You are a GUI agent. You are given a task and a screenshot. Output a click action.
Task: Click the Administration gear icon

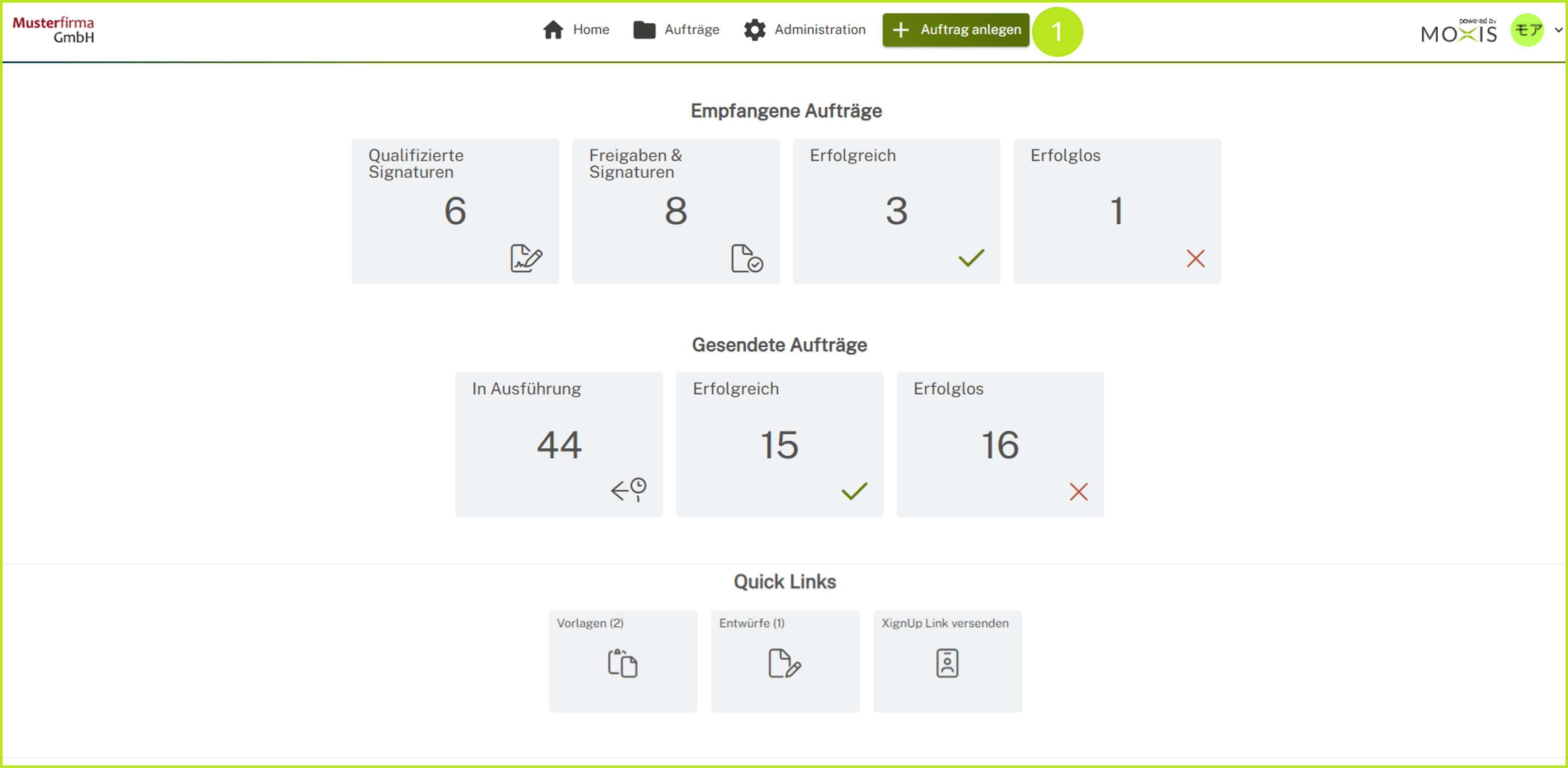[754, 29]
